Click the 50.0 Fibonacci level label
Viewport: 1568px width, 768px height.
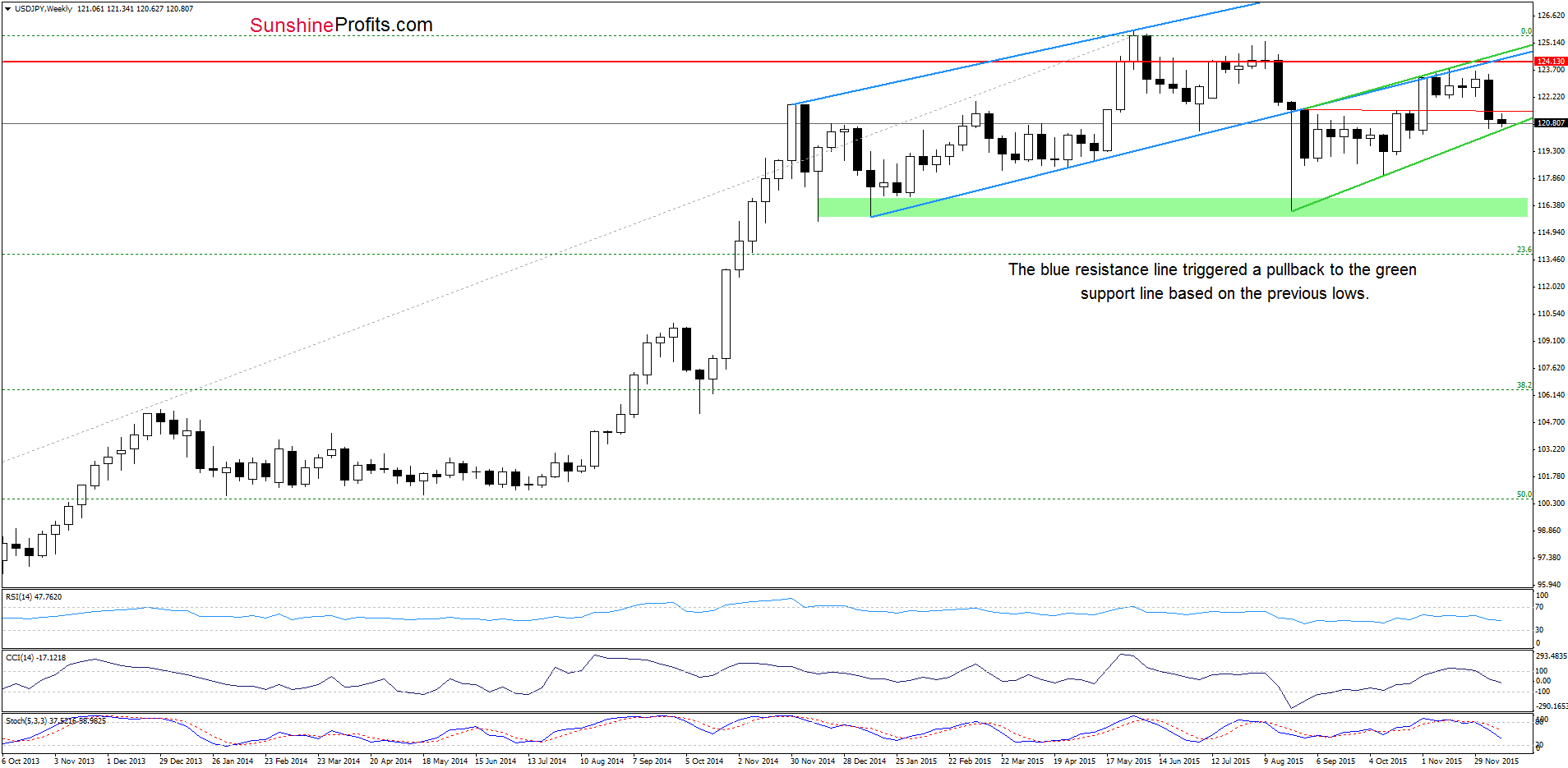pyautogui.click(x=1524, y=494)
